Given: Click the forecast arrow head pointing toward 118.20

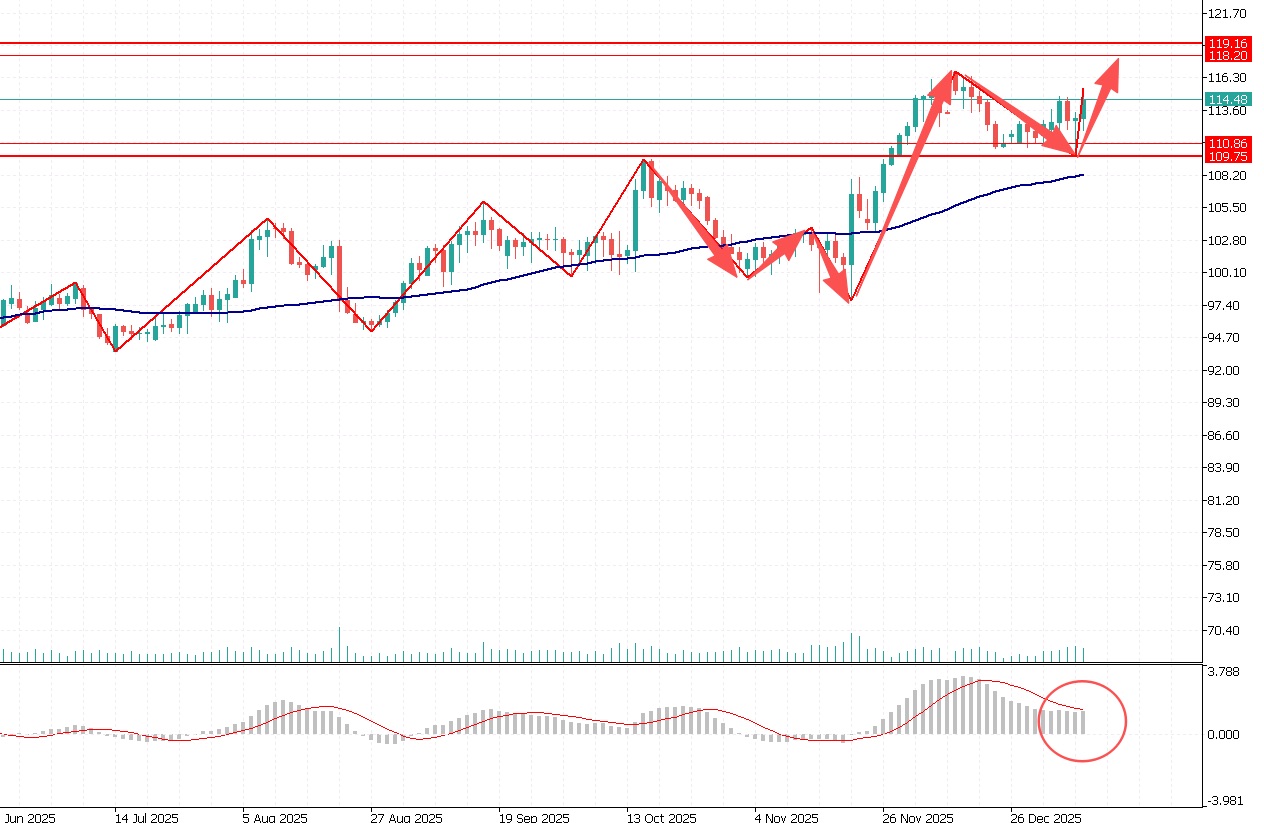Looking at the screenshot, I should pyautogui.click(x=1112, y=68).
